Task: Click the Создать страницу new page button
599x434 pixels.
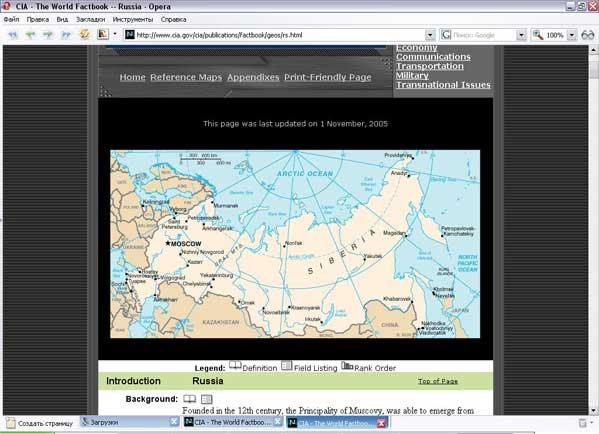Action: coord(39,423)
